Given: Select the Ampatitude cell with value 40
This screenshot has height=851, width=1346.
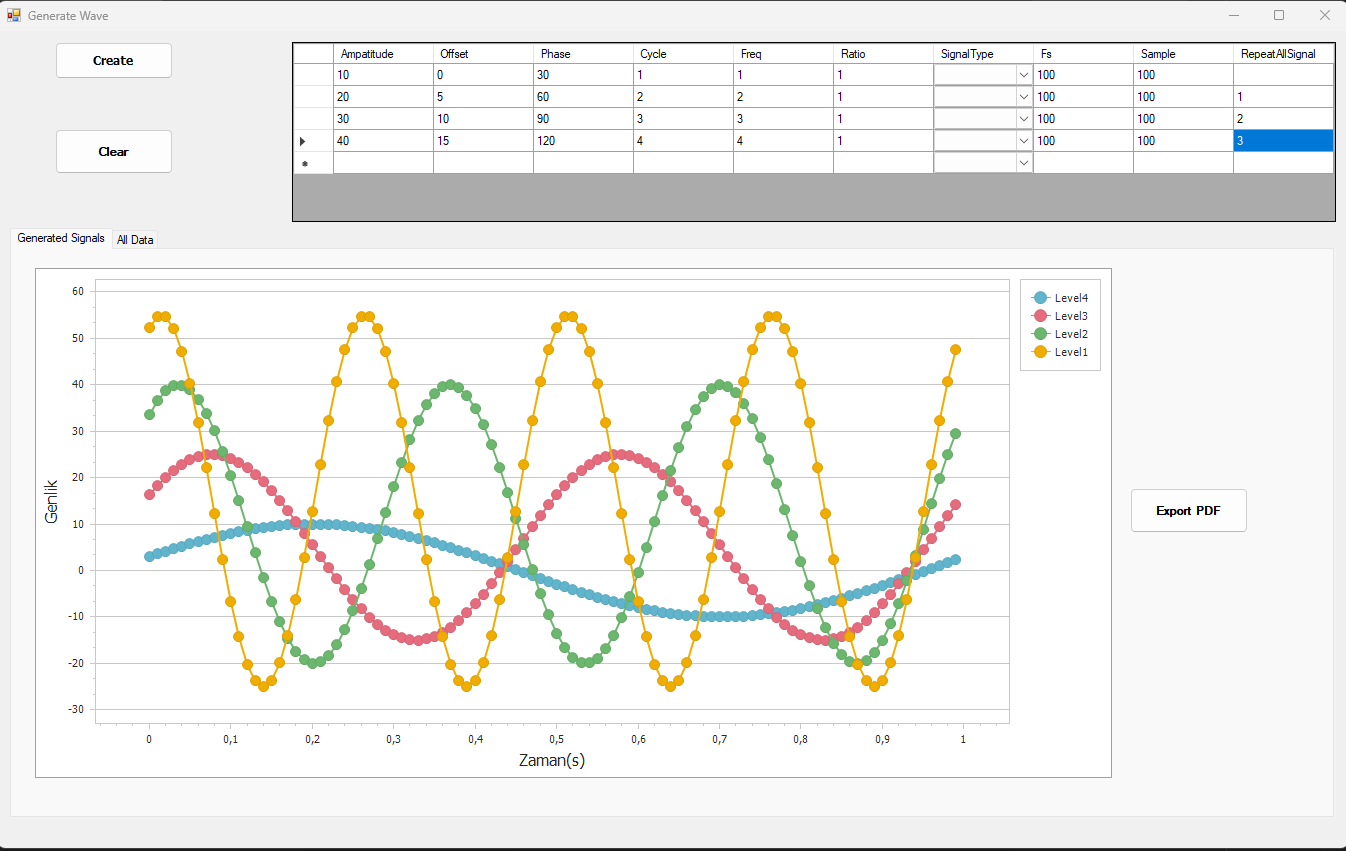Looking at the screenshot, I should point(383,141).
